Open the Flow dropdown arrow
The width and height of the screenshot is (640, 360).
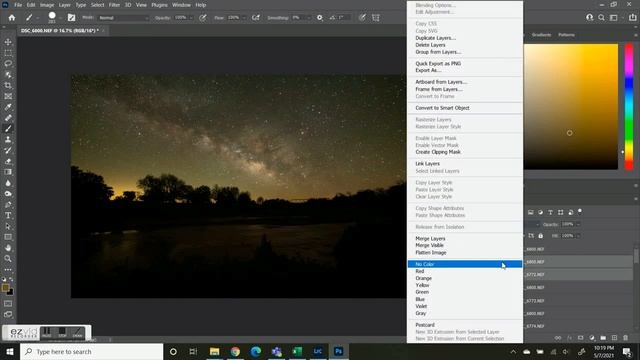coord(244,18)
